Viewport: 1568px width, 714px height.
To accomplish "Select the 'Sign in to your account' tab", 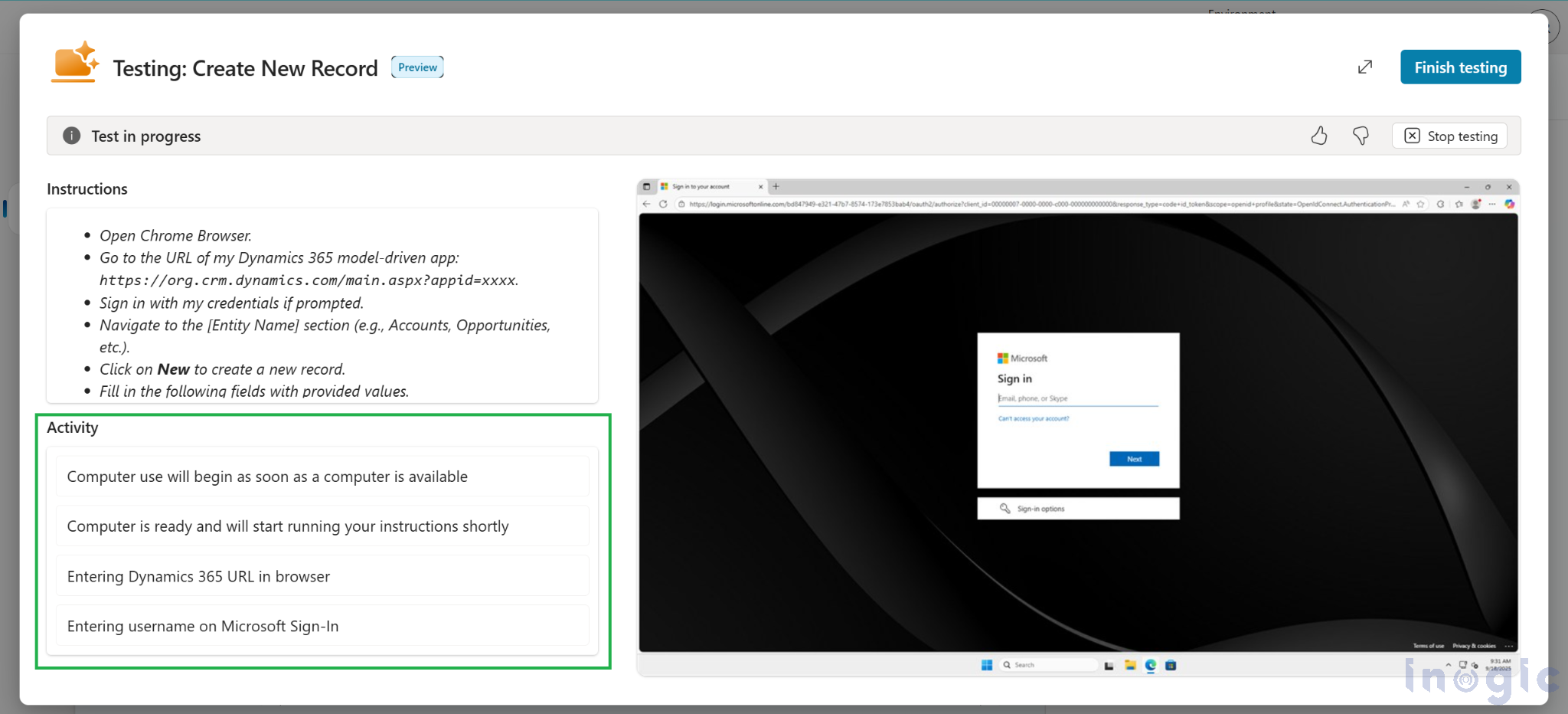I will pyautogui.click(x=710, y=186).
